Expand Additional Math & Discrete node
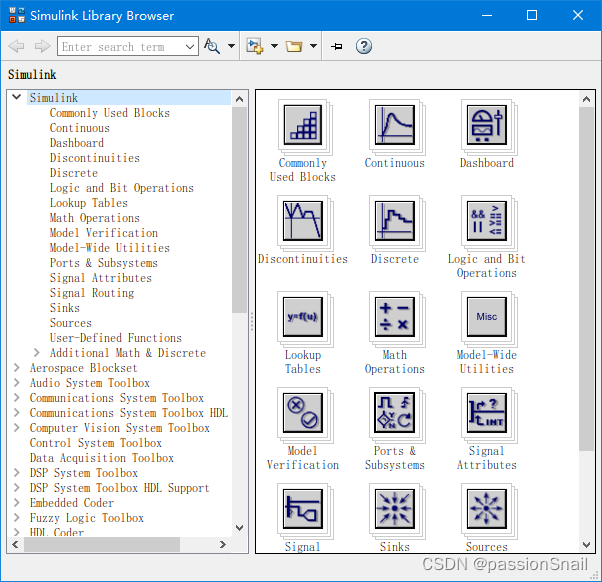602x582 pixels. [36, 352]
